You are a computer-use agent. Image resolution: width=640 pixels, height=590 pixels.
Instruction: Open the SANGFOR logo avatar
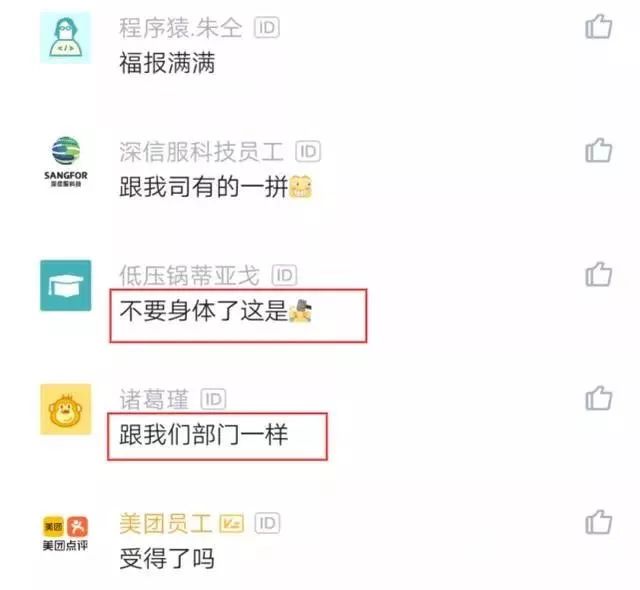point(66,162)
